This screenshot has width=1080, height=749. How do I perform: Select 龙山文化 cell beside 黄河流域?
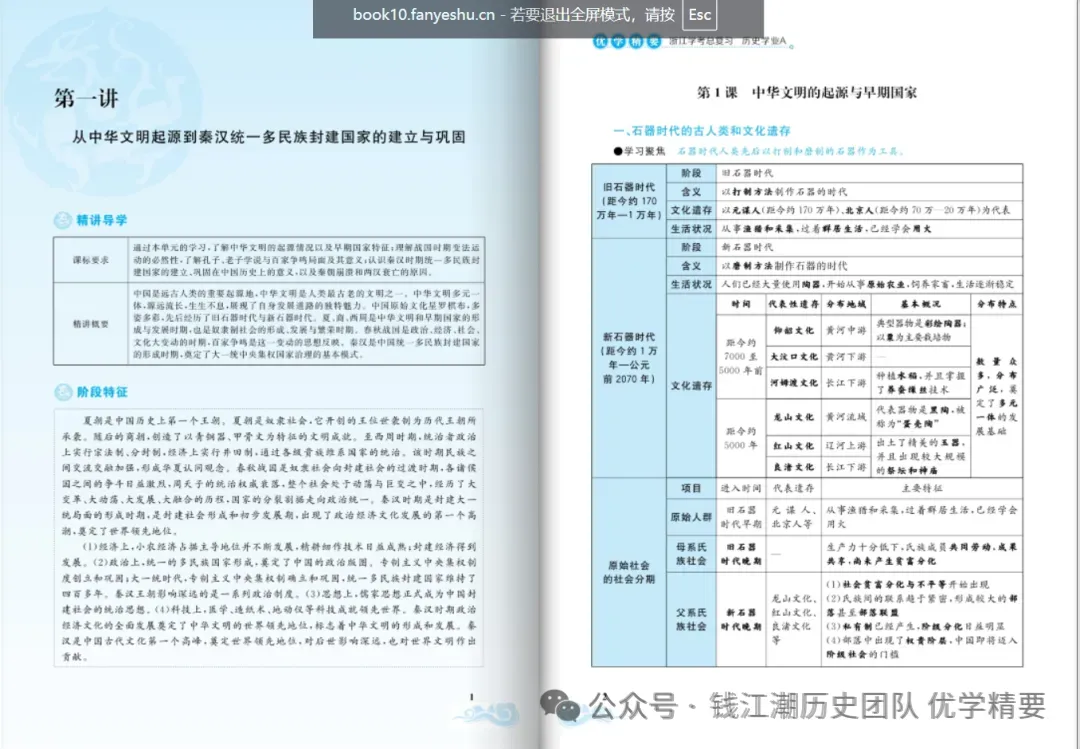click(x=794, y=416)
